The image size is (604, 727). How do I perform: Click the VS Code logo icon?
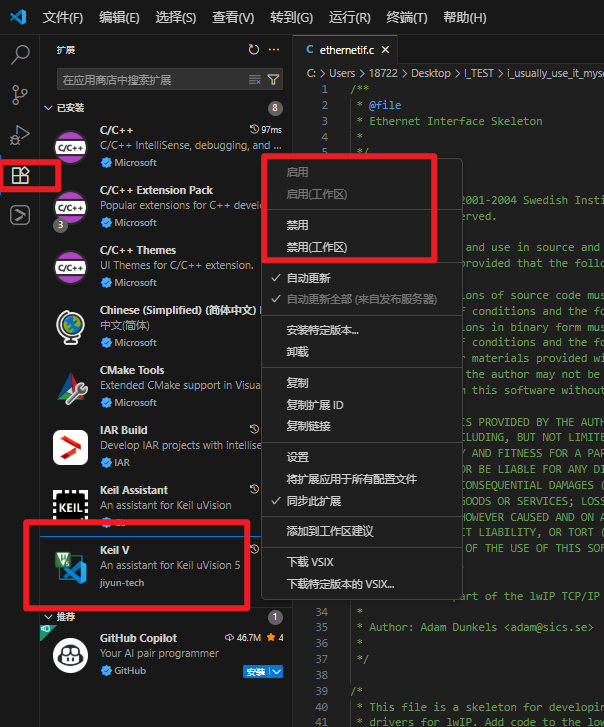point(18,17)
